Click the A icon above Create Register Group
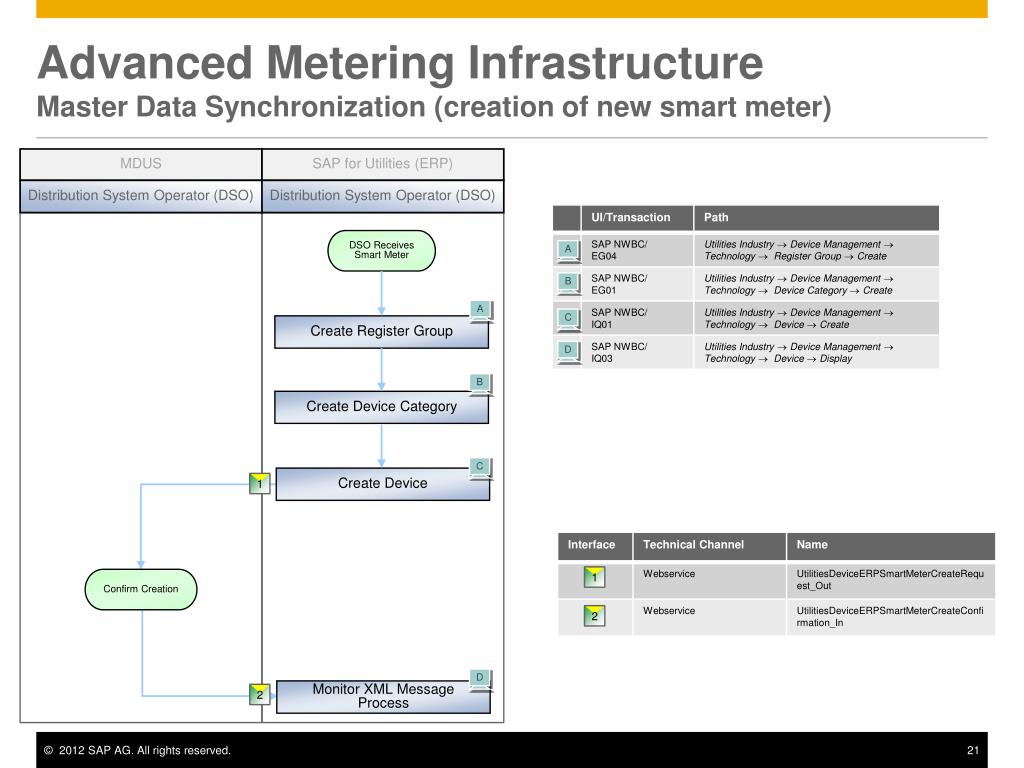This screenshot has height=768, width=1024. [481, 310]
